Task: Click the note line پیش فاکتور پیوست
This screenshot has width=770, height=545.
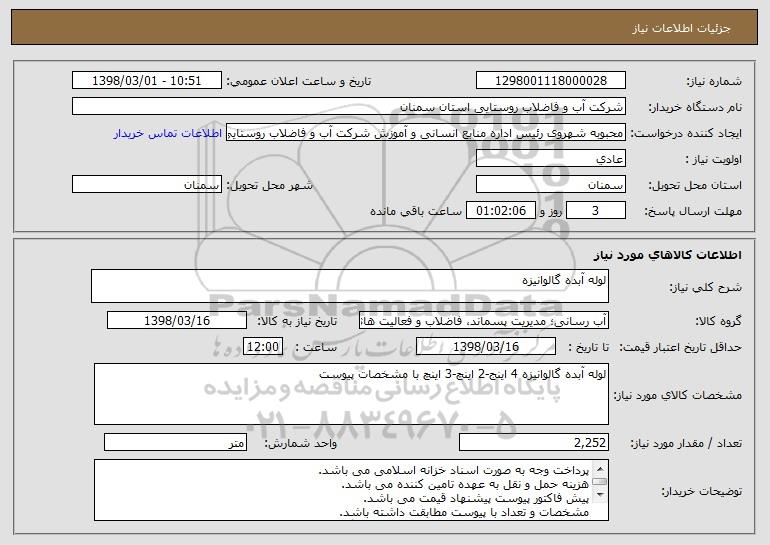Action: [x=476, y=498]
